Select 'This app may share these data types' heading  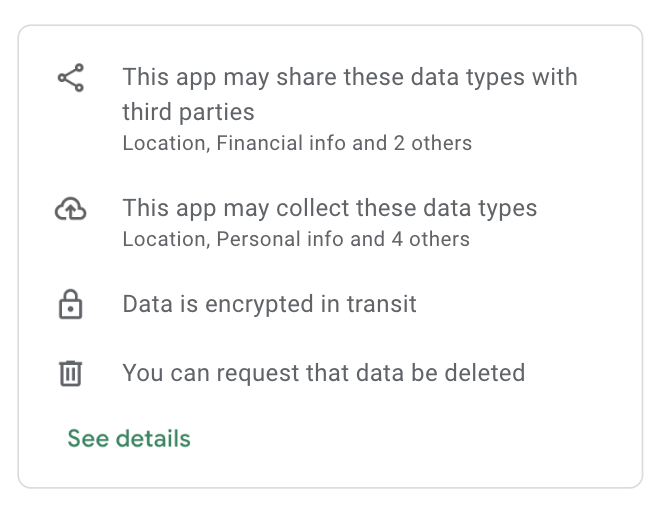point(350,78)
